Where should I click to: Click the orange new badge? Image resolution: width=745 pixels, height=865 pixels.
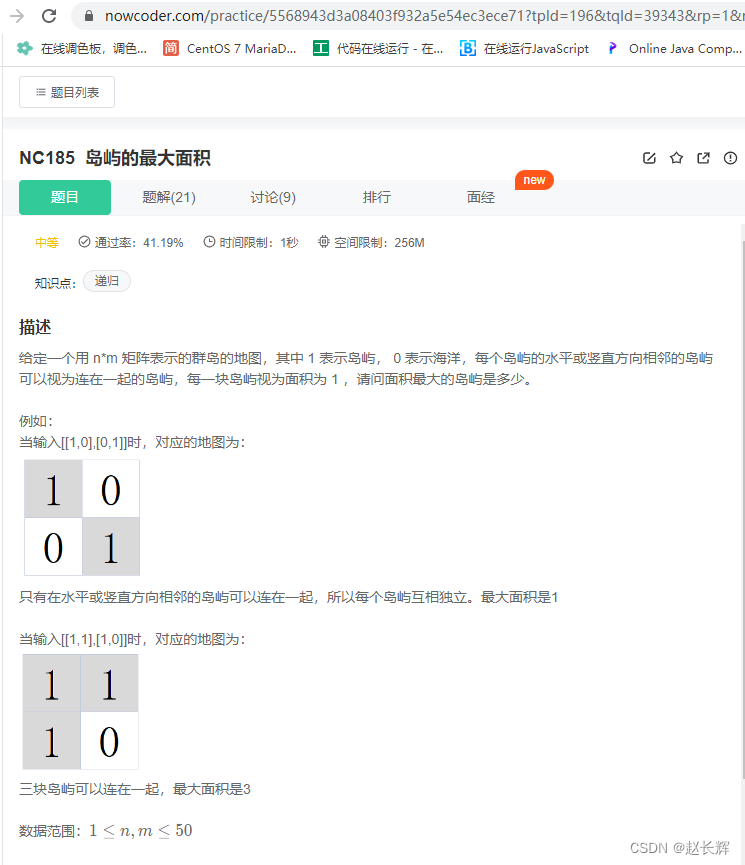(534, 180)
